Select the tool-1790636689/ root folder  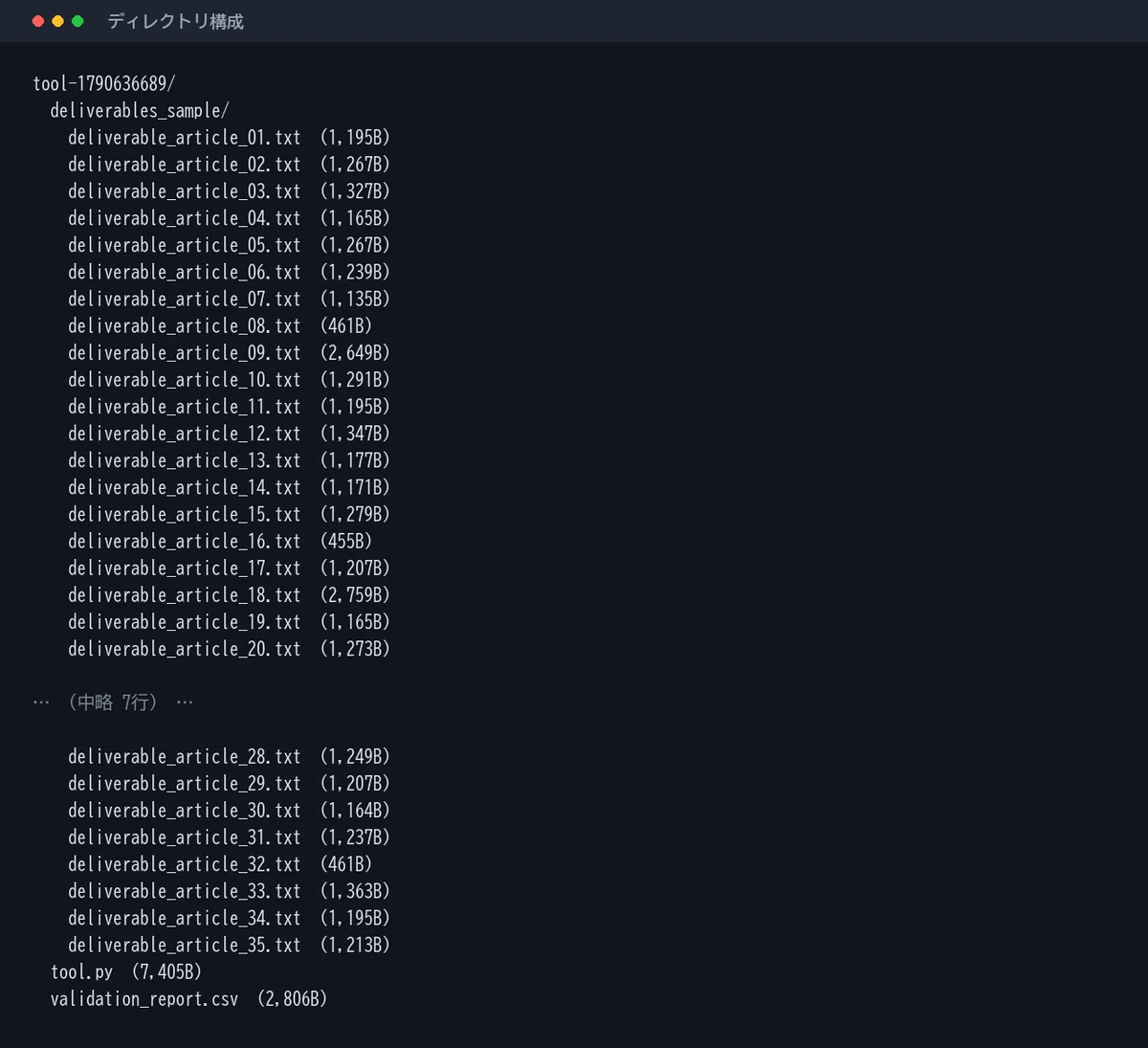coord(104,83)
